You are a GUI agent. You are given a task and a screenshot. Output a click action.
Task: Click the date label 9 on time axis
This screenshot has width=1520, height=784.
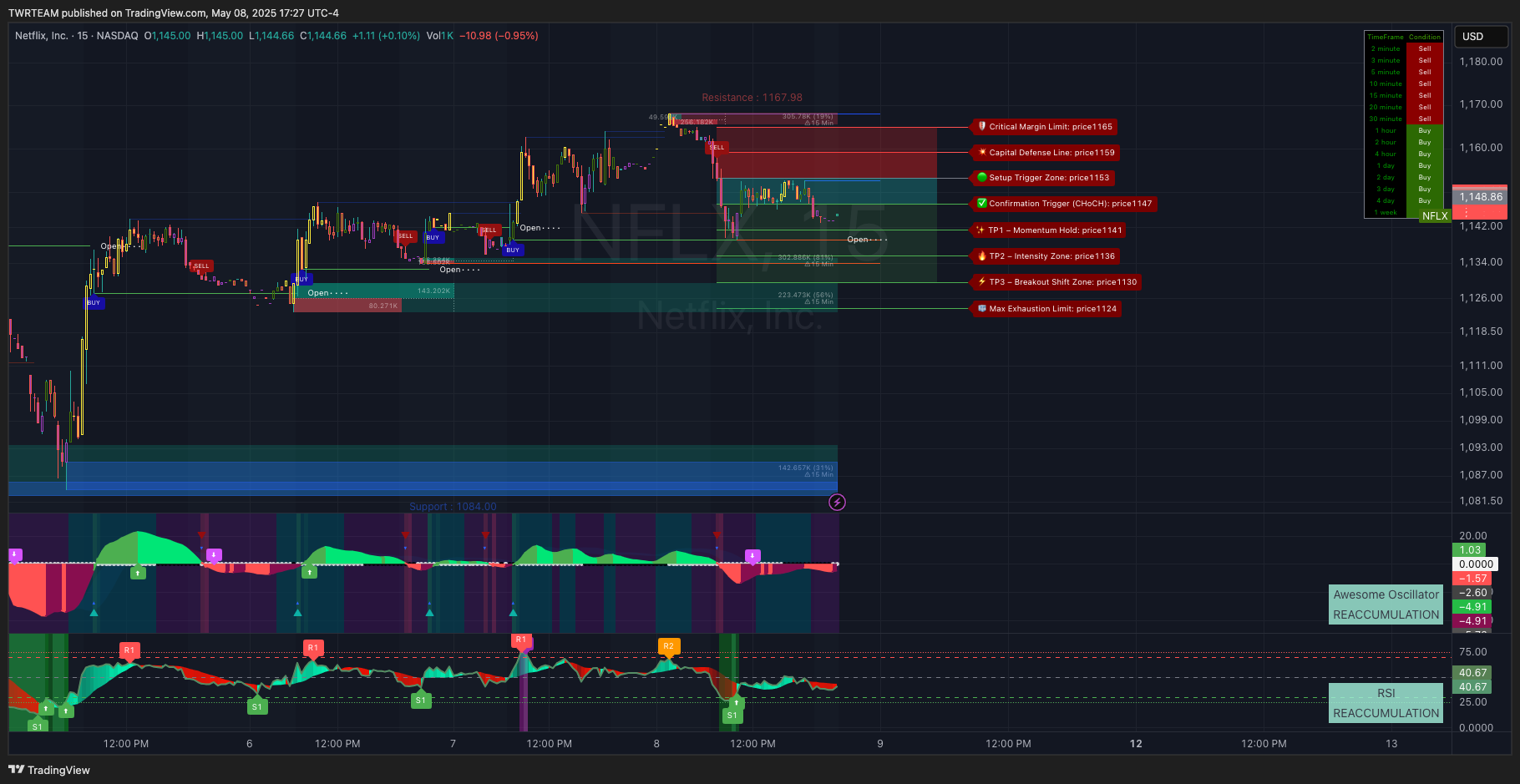[880, 744]
